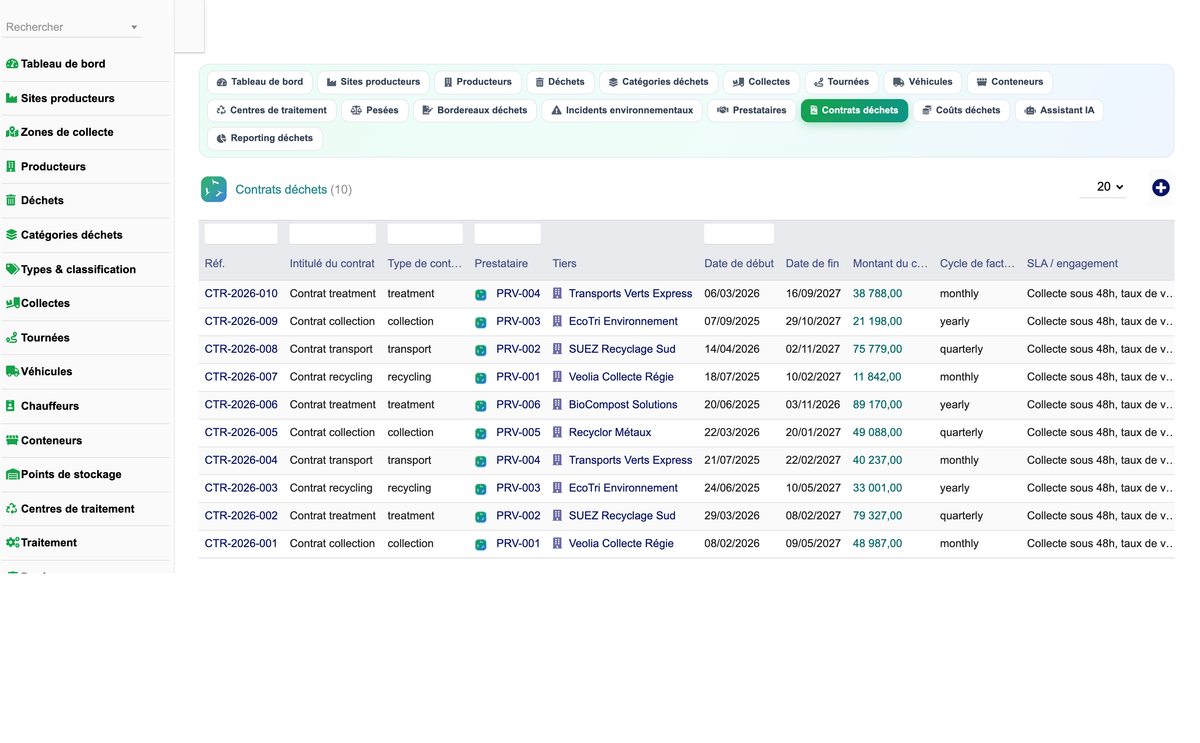This screenshot has width=1200, height=743.
Task: Click date 29/10/2027 in CTR-2026-009 row
Action: click(813, 321)
